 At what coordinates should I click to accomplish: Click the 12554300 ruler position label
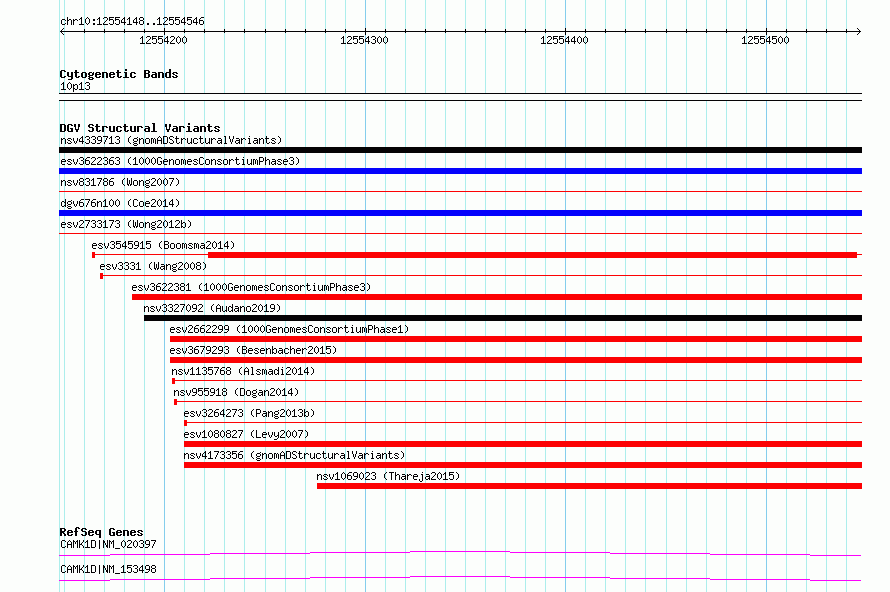(364, 40)
